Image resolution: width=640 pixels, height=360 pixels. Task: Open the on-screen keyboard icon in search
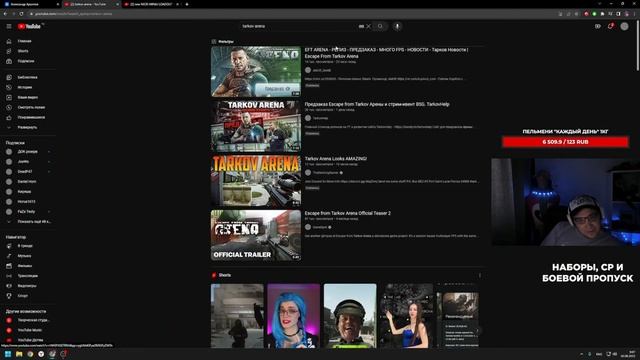361,26
